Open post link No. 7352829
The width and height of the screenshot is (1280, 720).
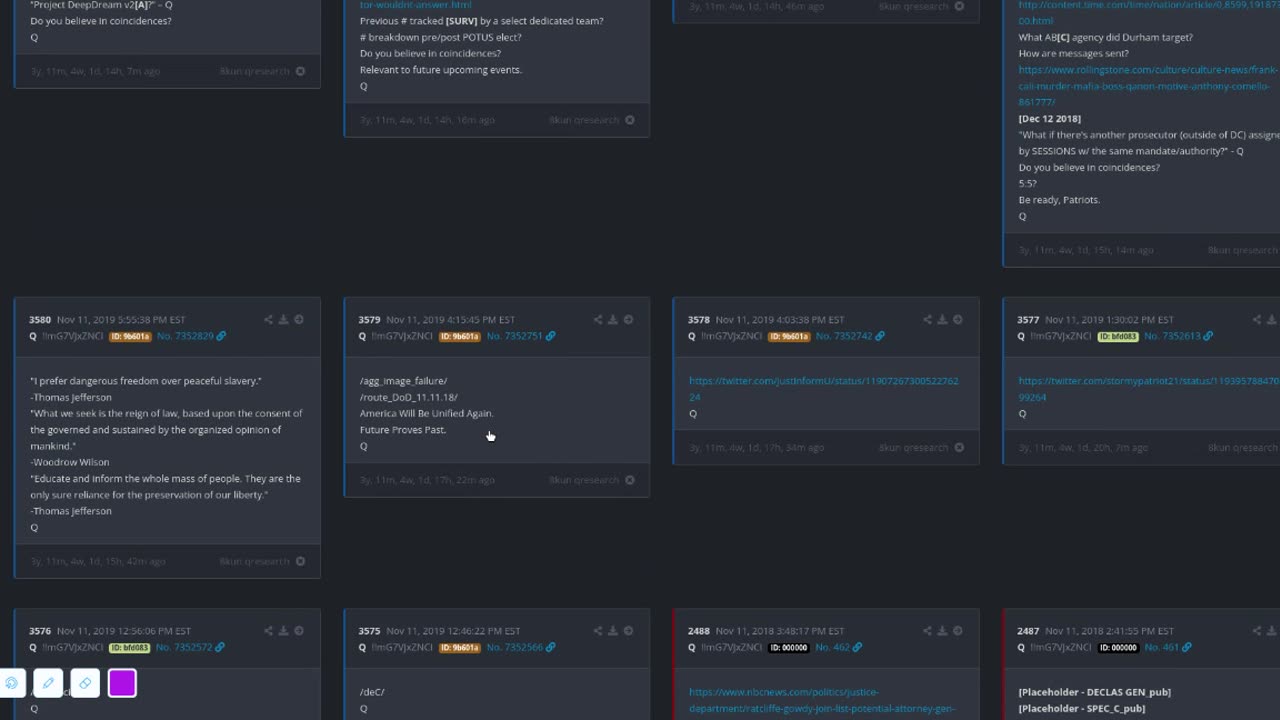pos(184,336)
